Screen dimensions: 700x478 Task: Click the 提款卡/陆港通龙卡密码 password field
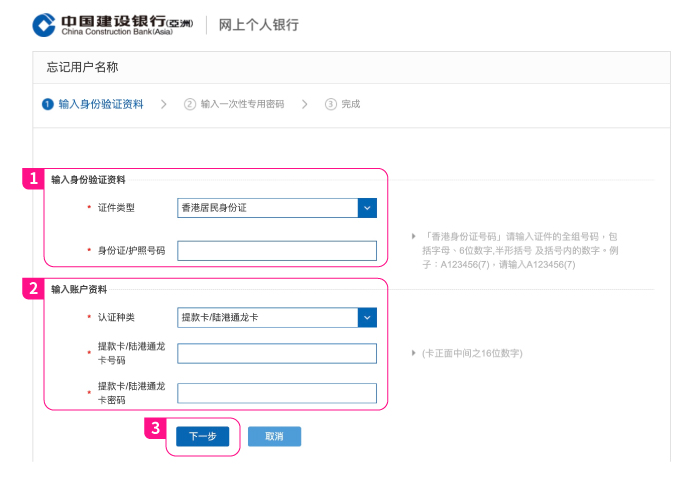(x=276, y=393)
